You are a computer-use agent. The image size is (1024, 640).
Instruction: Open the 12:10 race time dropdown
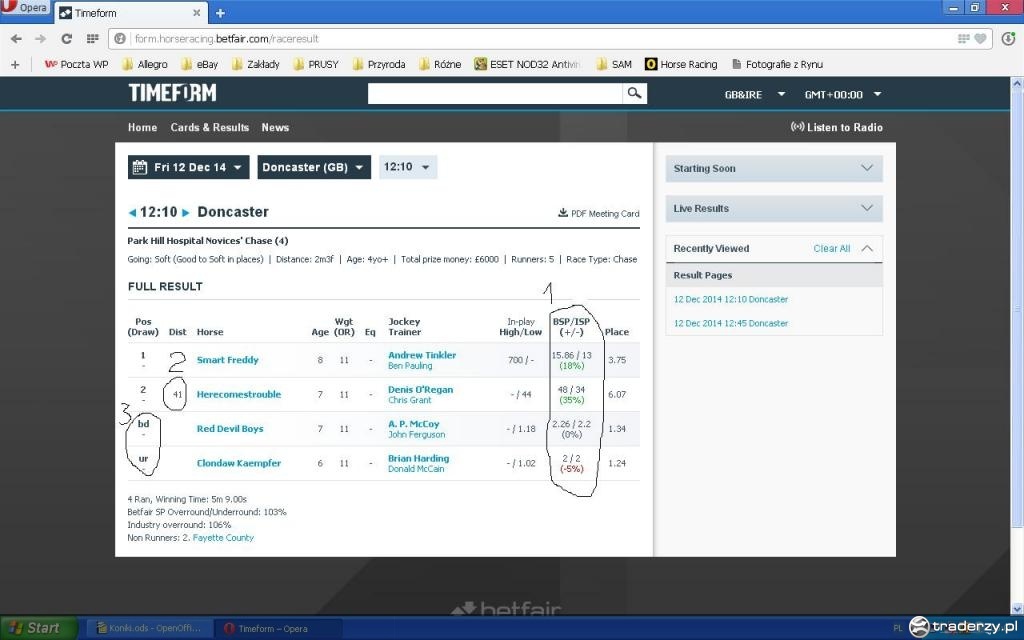(x=408, y=167)
